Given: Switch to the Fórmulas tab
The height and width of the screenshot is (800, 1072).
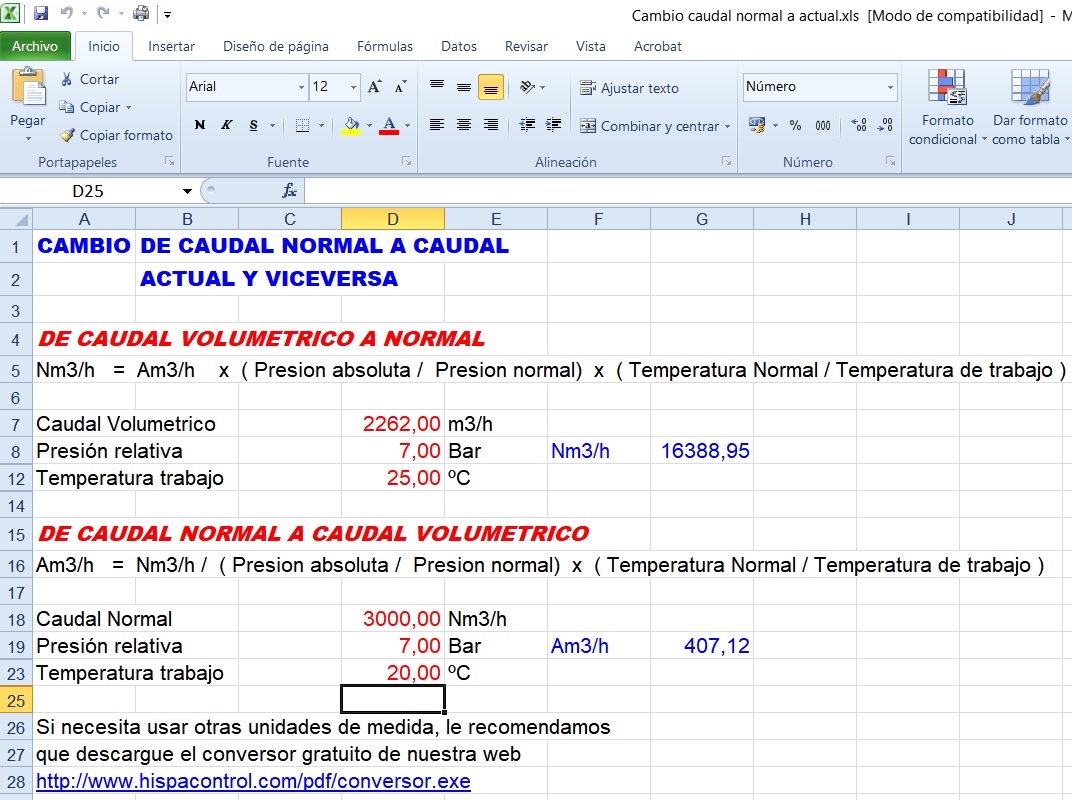Looking at the screenshot, I should pos(385,46).
